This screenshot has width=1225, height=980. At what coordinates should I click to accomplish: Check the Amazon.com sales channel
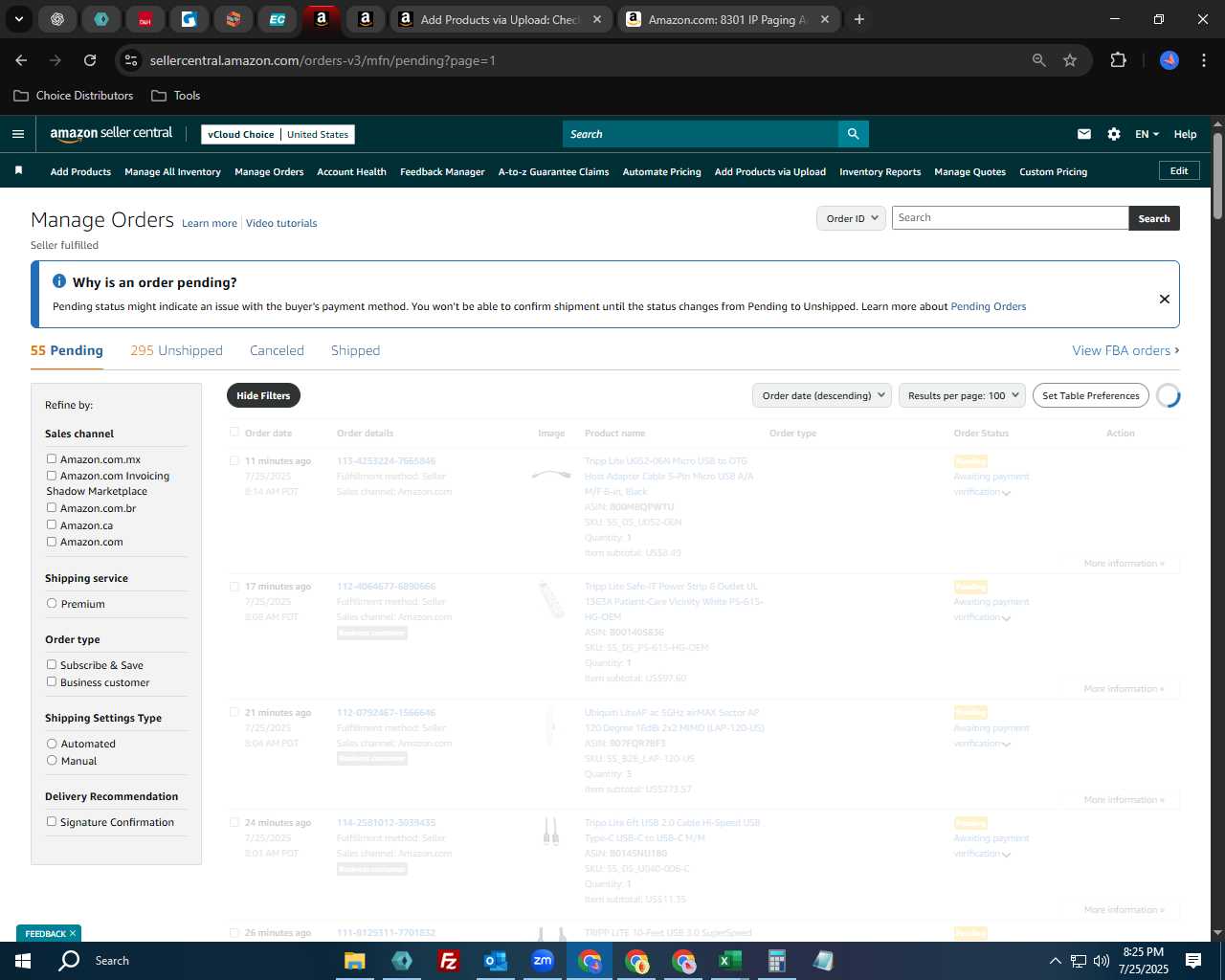52,542
